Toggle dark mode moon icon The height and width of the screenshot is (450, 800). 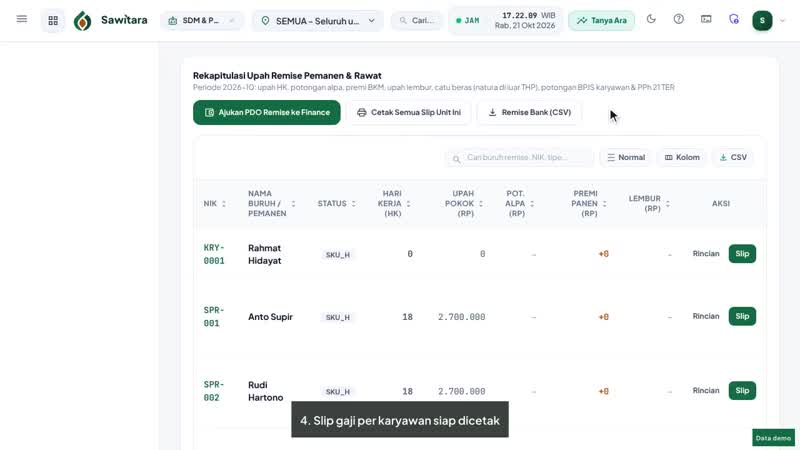[x=651, y=19]
